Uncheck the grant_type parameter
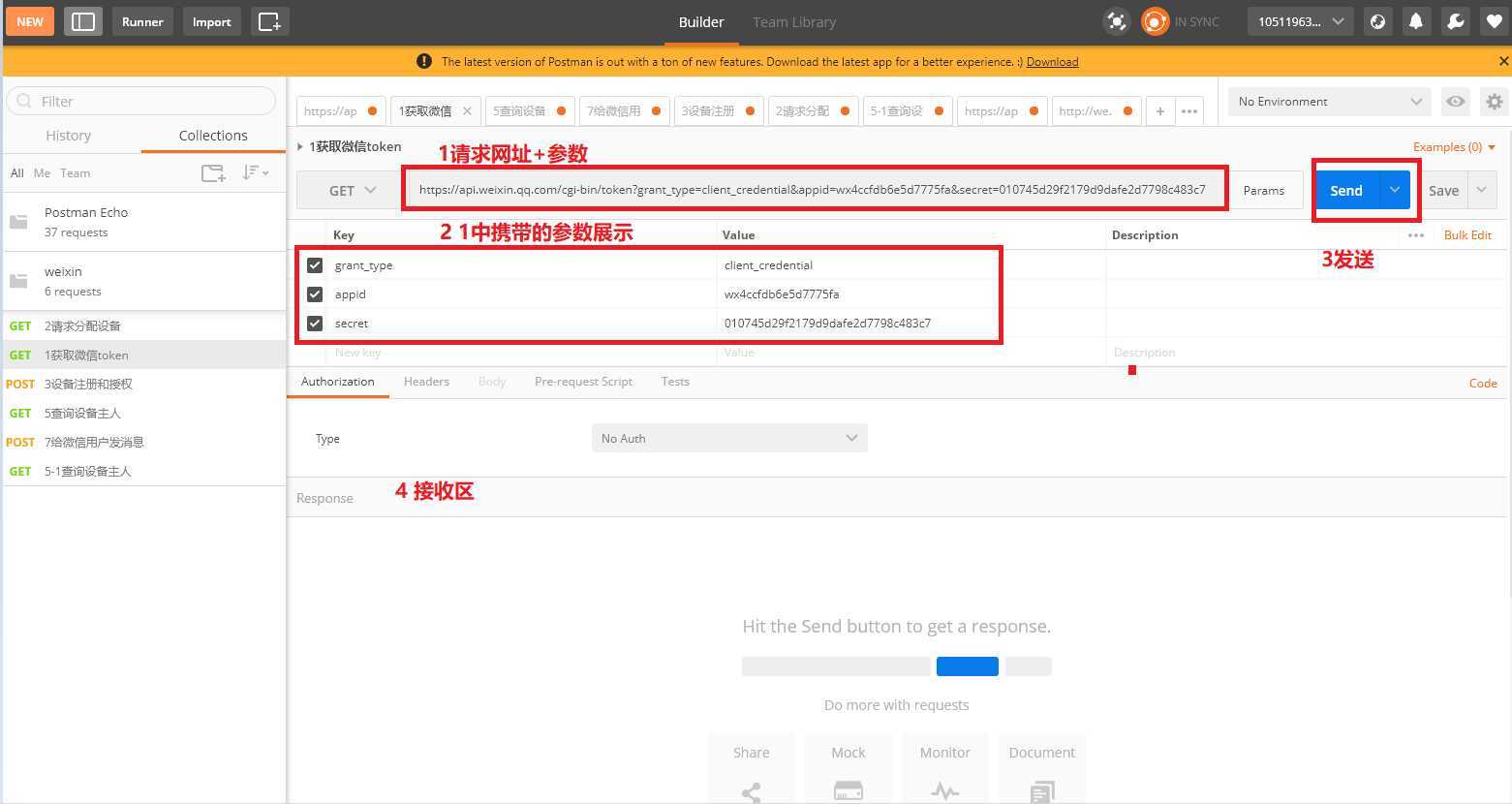 click(314, 264)
